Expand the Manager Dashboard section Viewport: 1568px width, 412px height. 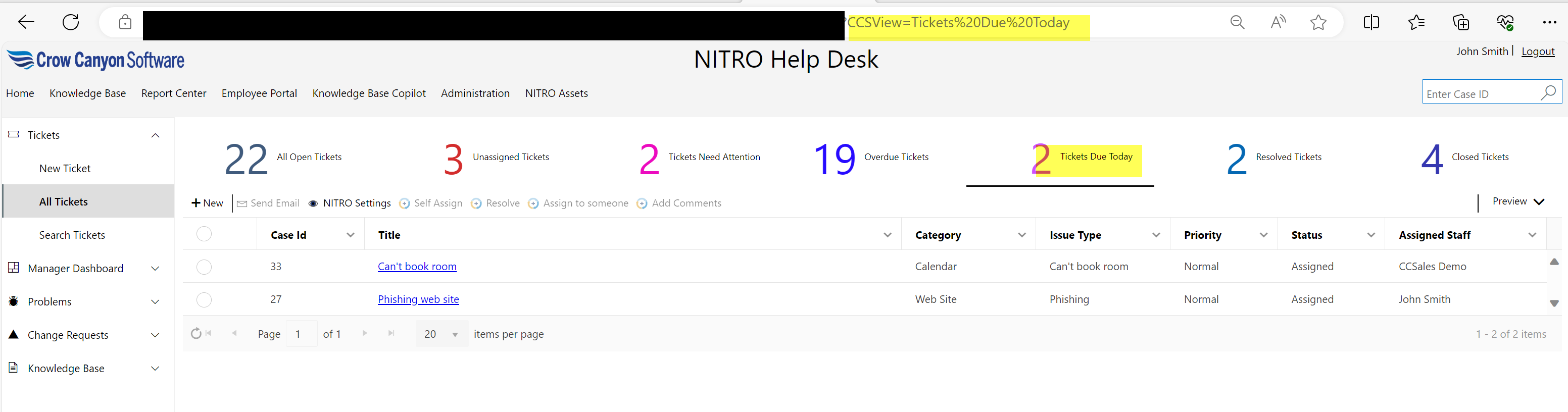[x=155, y=269]
